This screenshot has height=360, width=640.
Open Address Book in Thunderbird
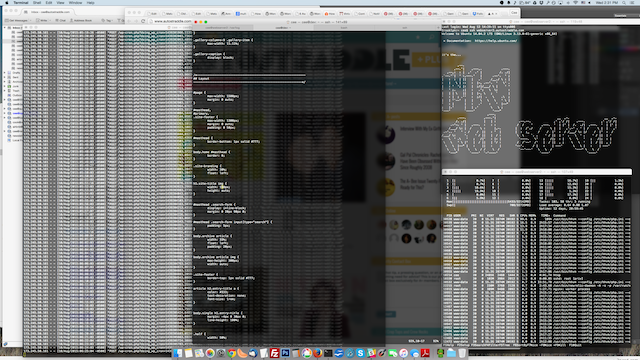point(81,20)
